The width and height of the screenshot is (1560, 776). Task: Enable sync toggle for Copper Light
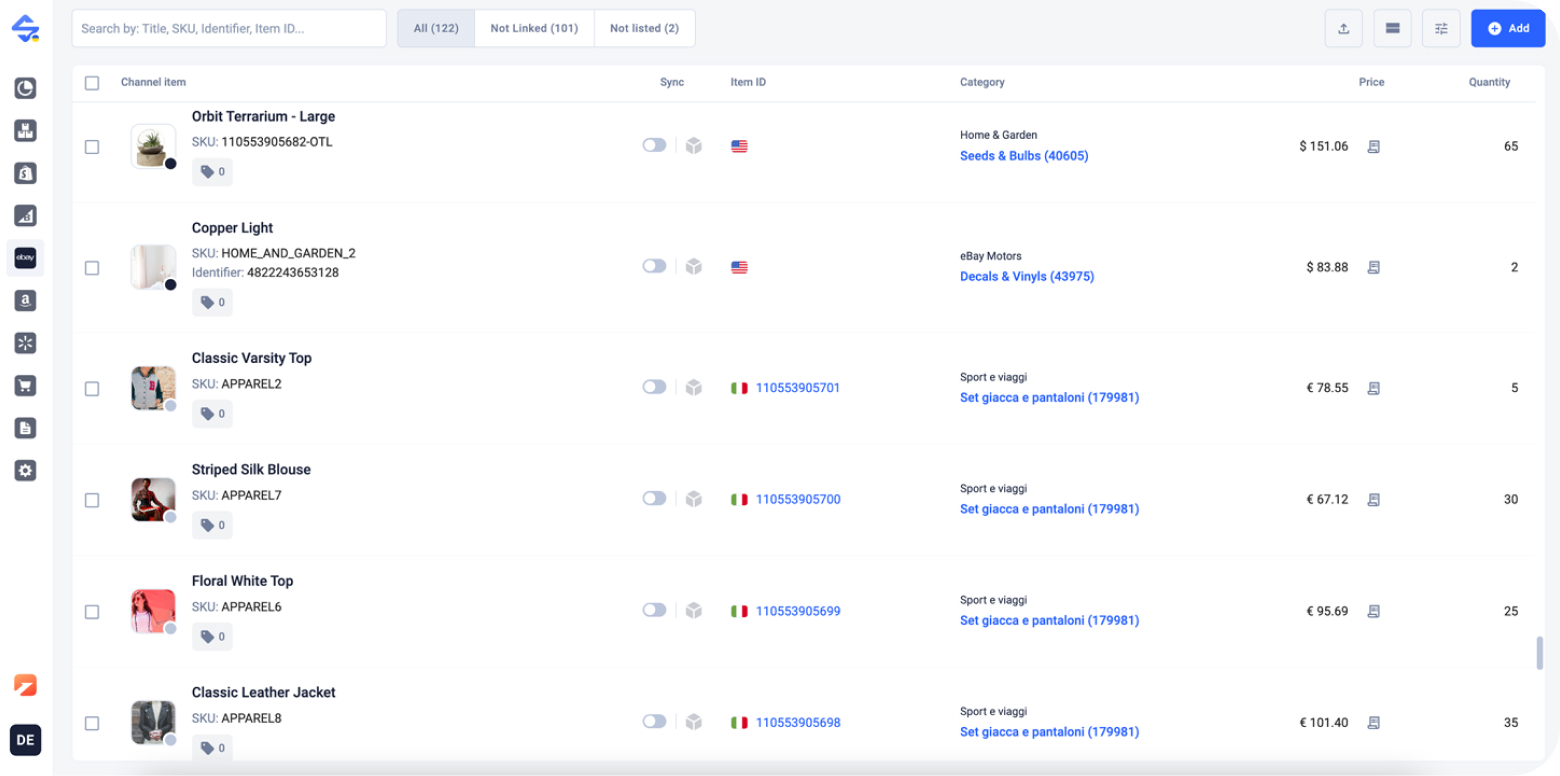[x=654, y=266]
